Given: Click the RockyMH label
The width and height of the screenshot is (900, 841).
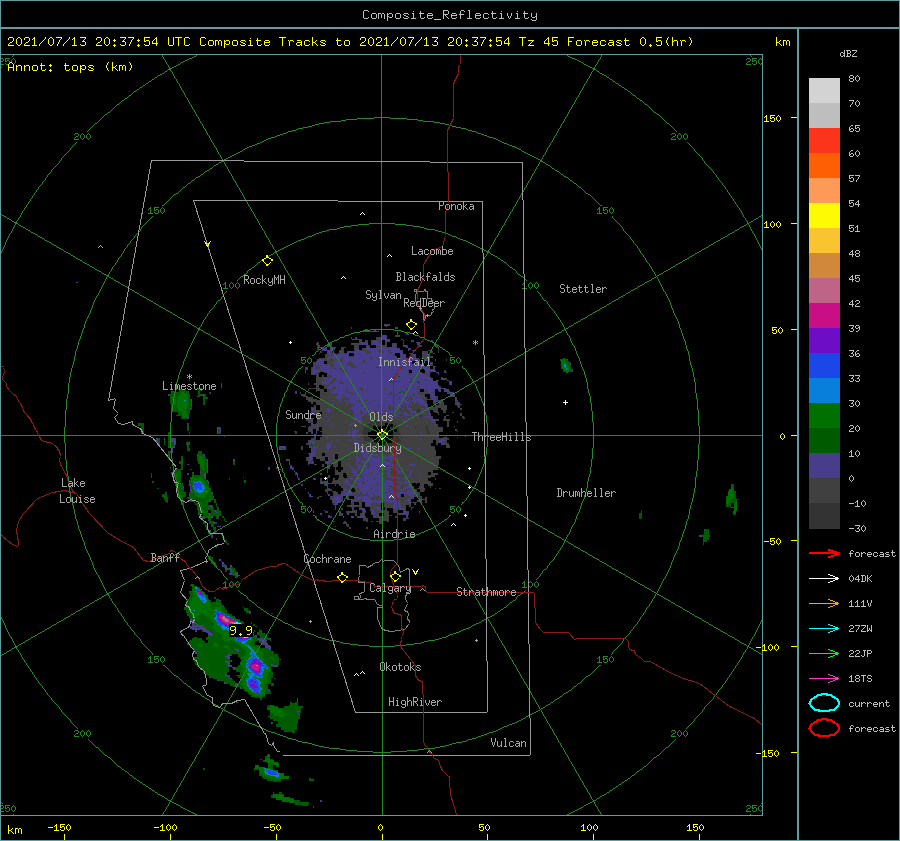Looking at the screenshot, I should point(264,280).
